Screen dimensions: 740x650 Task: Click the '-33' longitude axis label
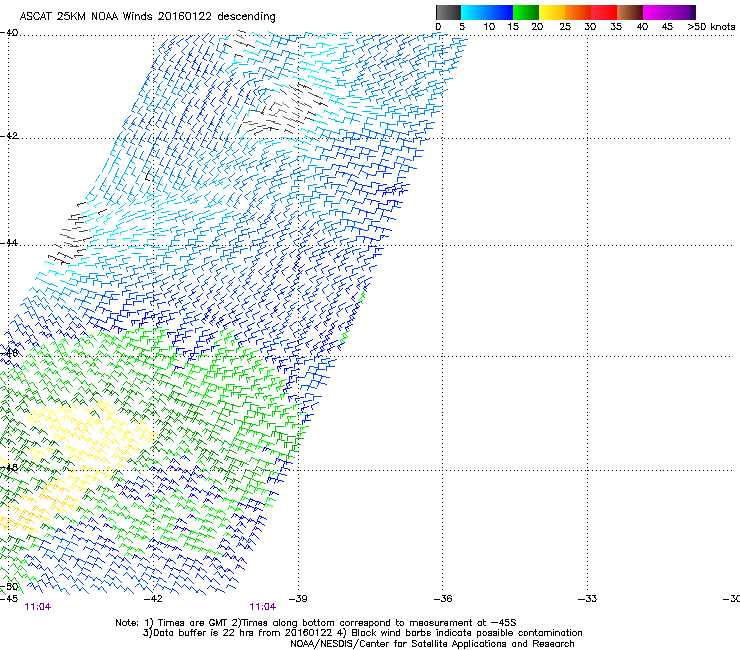(587, 599)
